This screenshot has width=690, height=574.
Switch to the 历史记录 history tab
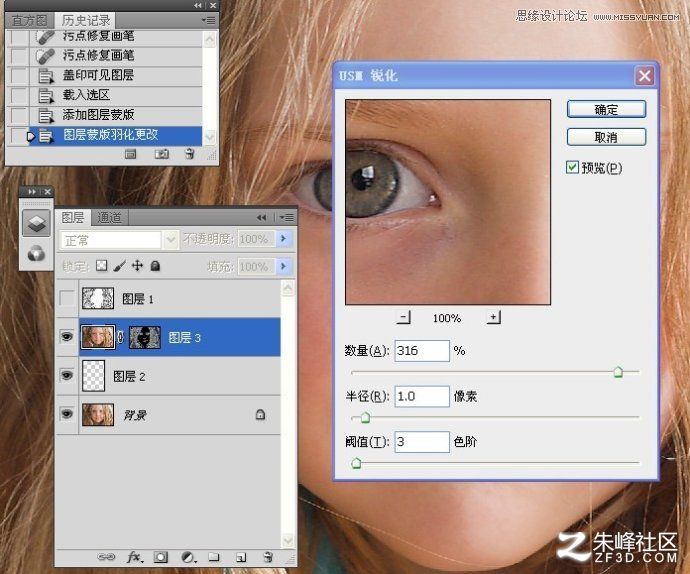pos(86,20)
